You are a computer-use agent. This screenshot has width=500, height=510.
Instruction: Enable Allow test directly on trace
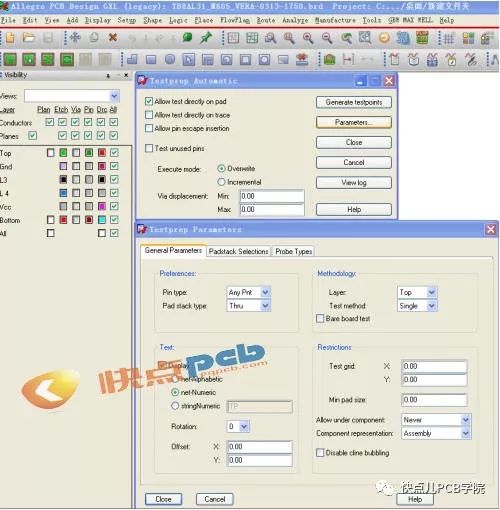(149, 115)
